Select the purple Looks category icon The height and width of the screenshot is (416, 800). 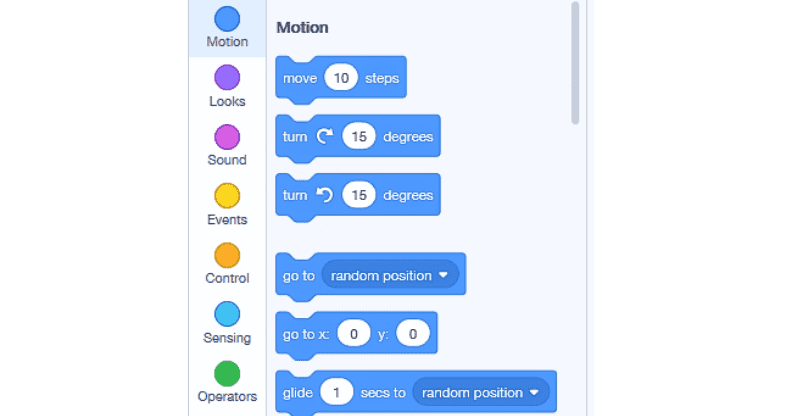(227, 78)
